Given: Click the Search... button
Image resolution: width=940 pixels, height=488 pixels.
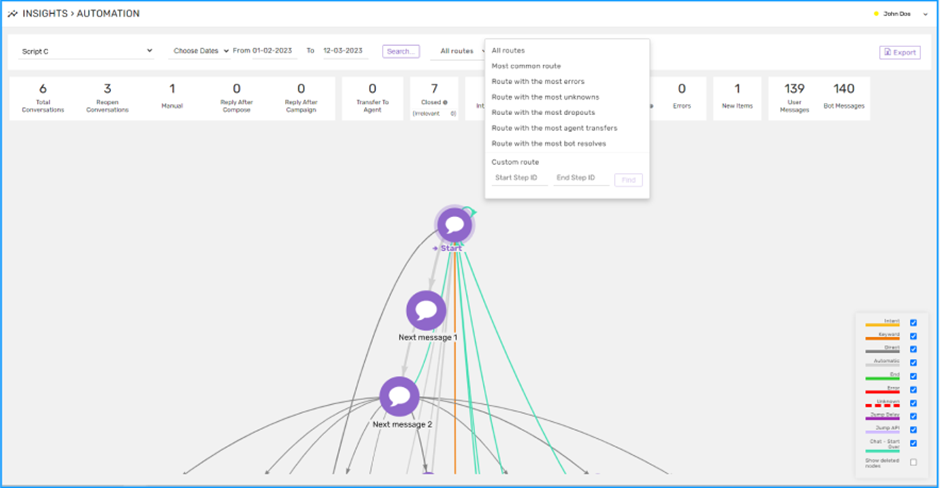Looking at the screenshot, I should (401, 52).
